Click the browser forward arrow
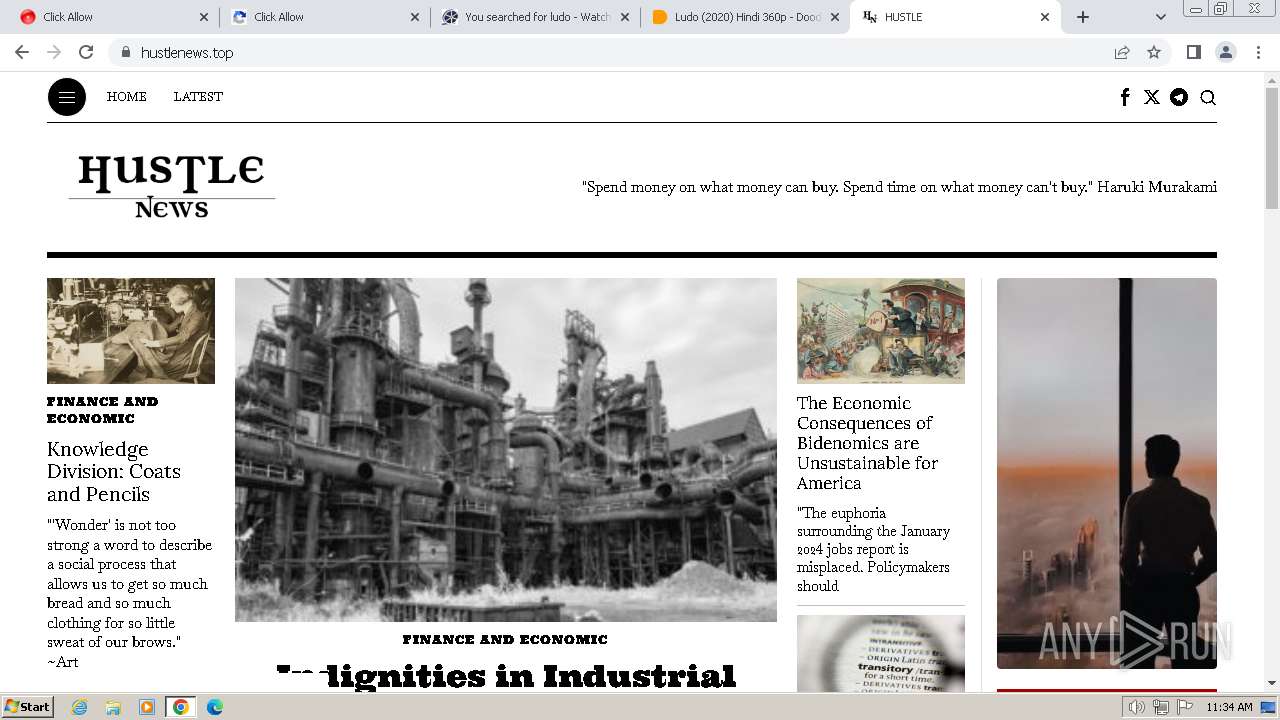 coord(54,52)
